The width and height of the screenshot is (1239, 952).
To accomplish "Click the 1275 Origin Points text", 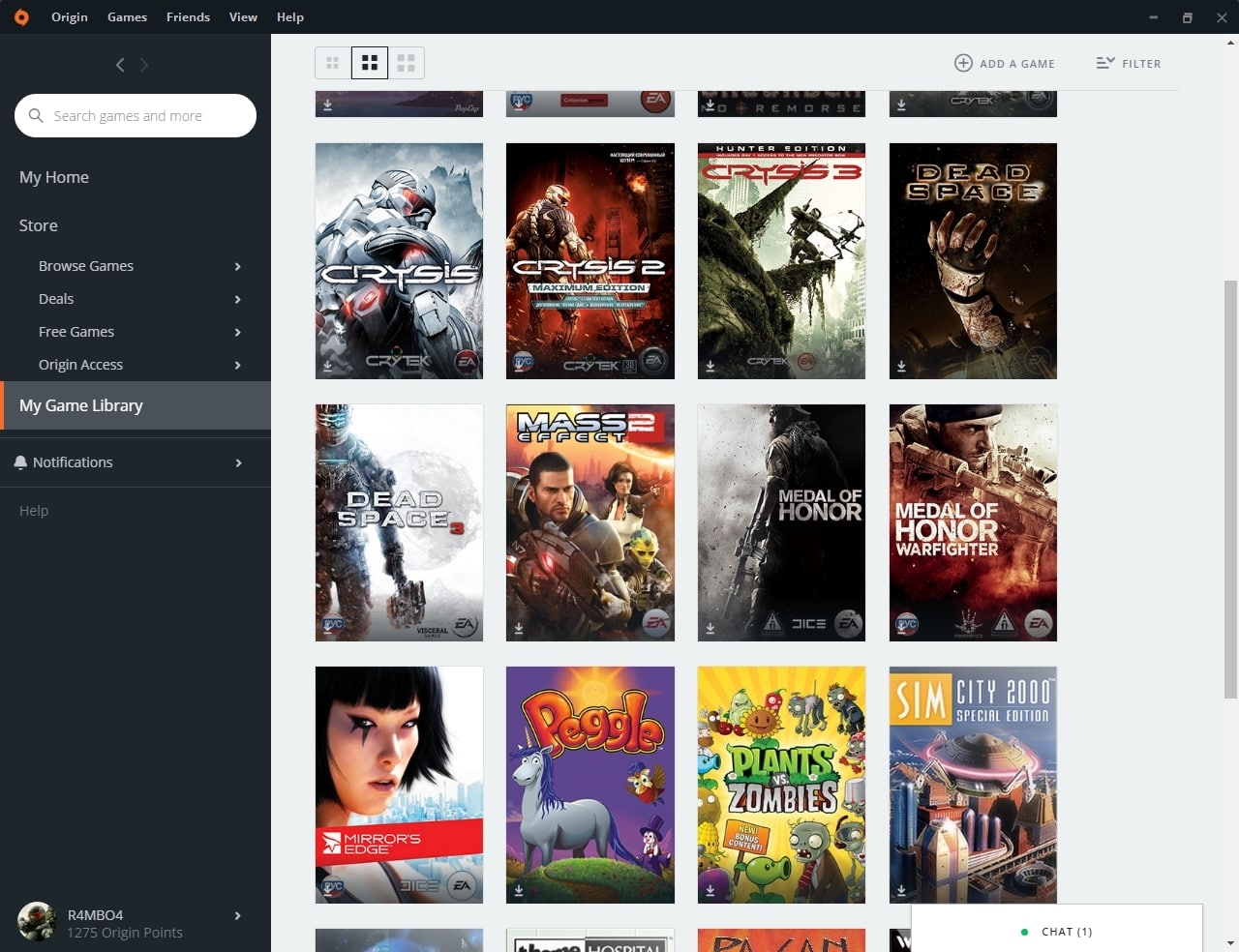I will click(x=125, y=933).
